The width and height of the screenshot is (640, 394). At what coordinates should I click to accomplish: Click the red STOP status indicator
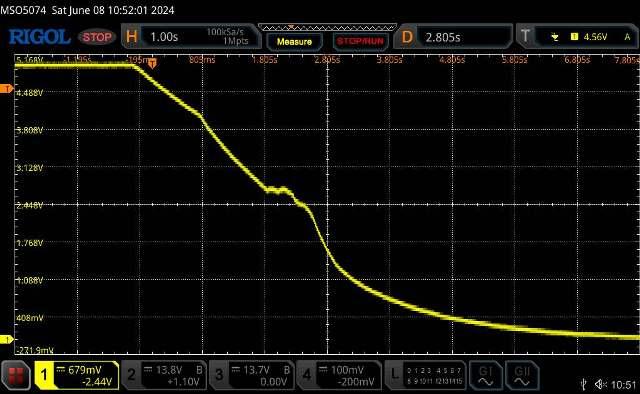tap(97, 37)
